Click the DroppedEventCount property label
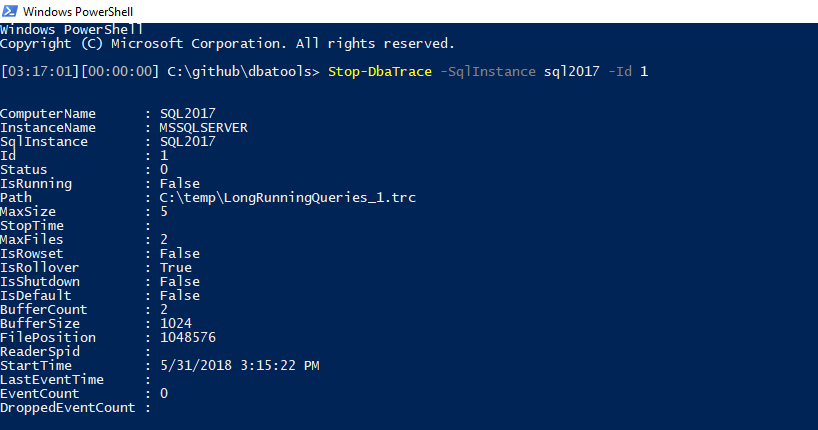The image size is (818, 430). (x=68, y=408)
